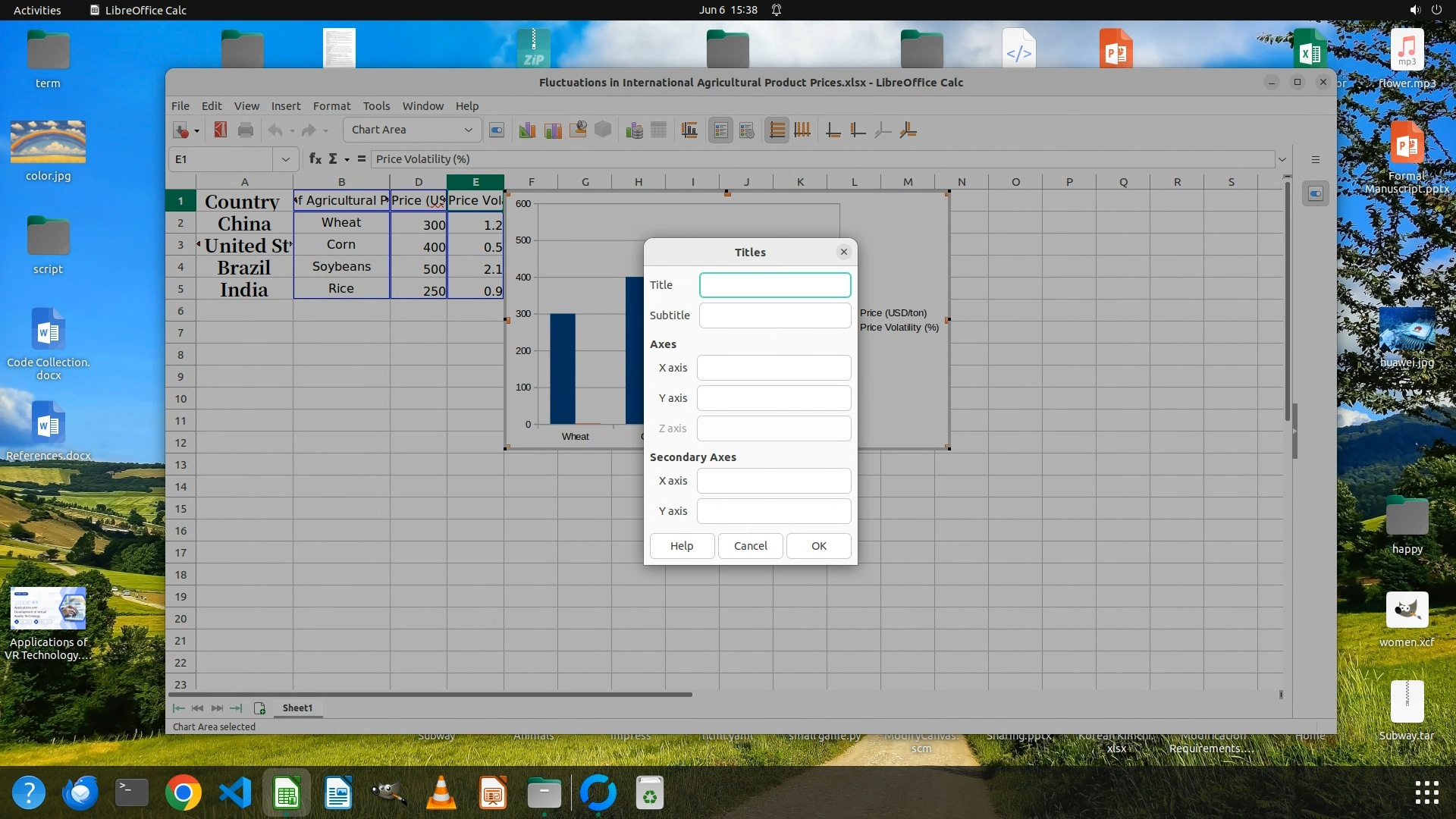Toggle Vertical Grids button
This screenshot has width=1456, height=819.
[x=802, y=130]
